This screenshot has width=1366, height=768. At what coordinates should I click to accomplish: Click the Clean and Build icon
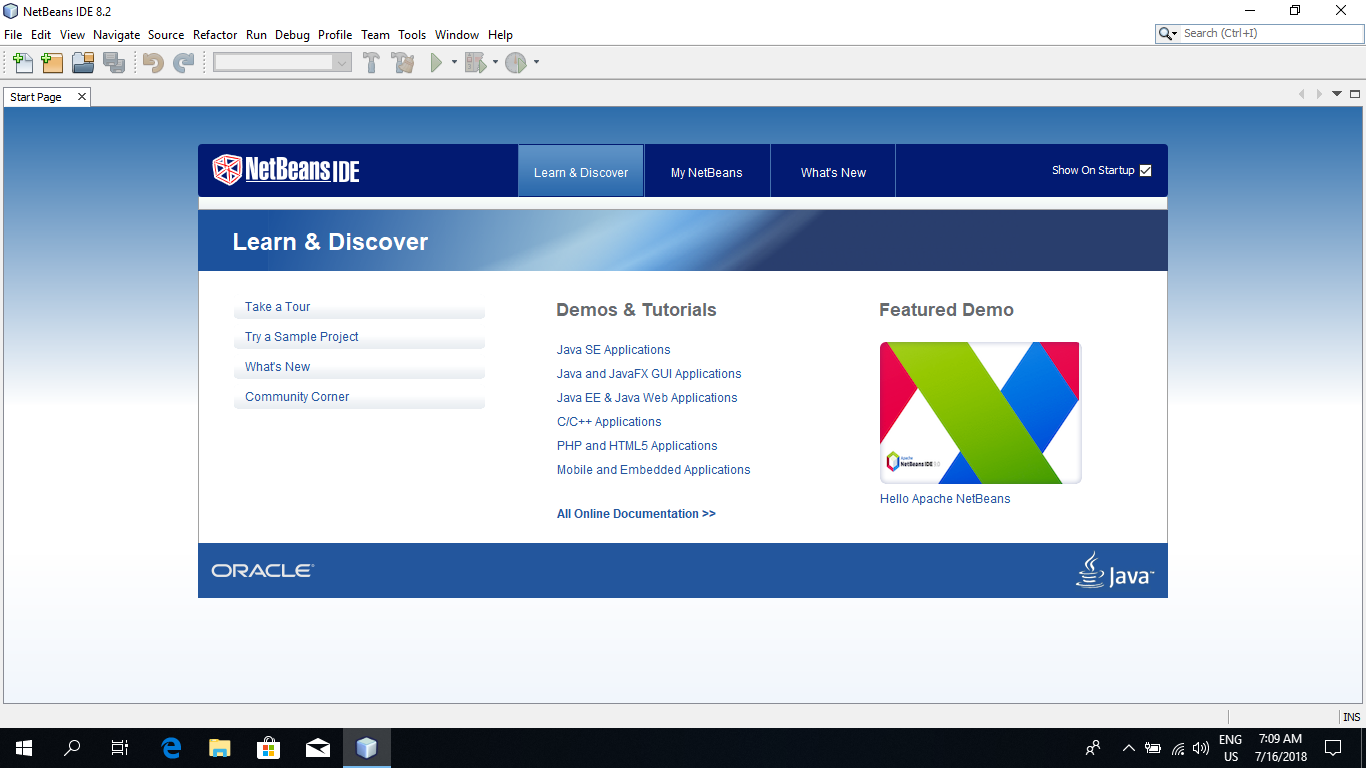[403, 63]
